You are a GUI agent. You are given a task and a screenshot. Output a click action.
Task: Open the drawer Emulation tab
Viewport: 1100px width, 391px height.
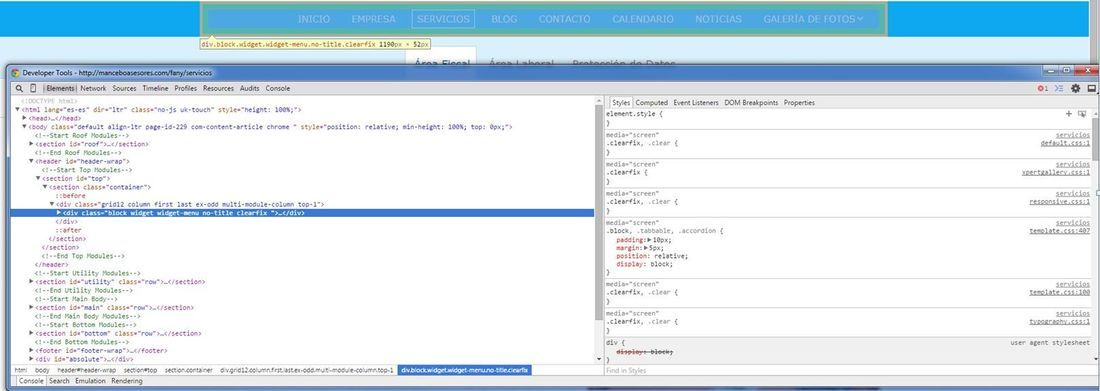[90, 380]
